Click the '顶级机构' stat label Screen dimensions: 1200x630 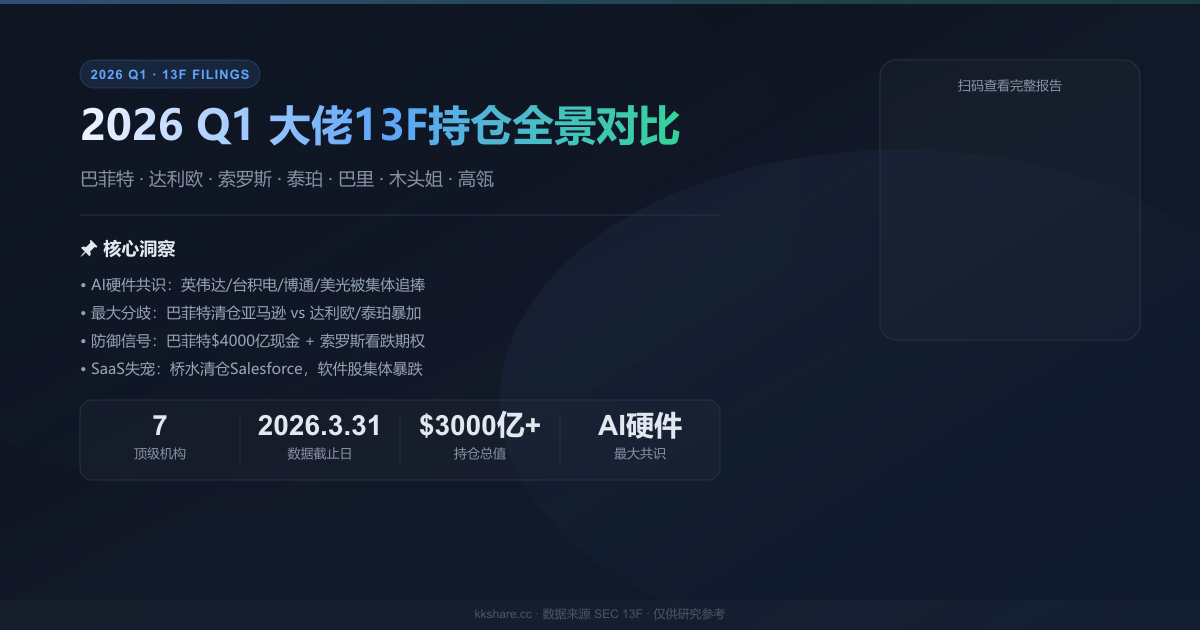[x=160, y=454]
